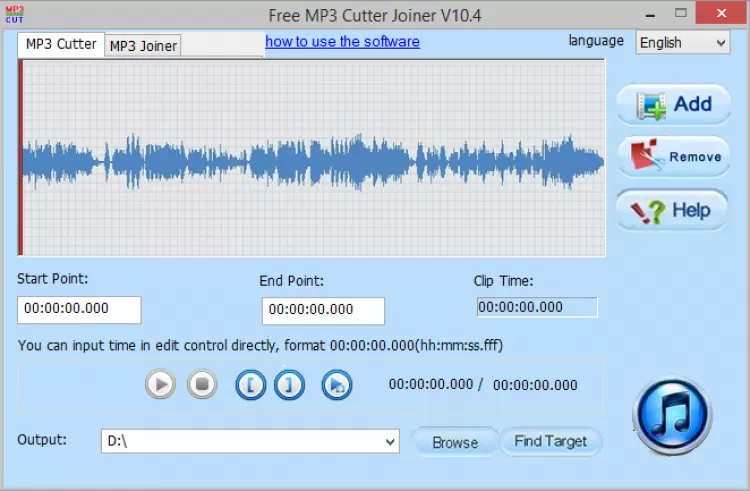Click the red playhead marker in waveform
The width and height of the screenshot is (750, 491).
pyautogui.click(x=20, y=158)
